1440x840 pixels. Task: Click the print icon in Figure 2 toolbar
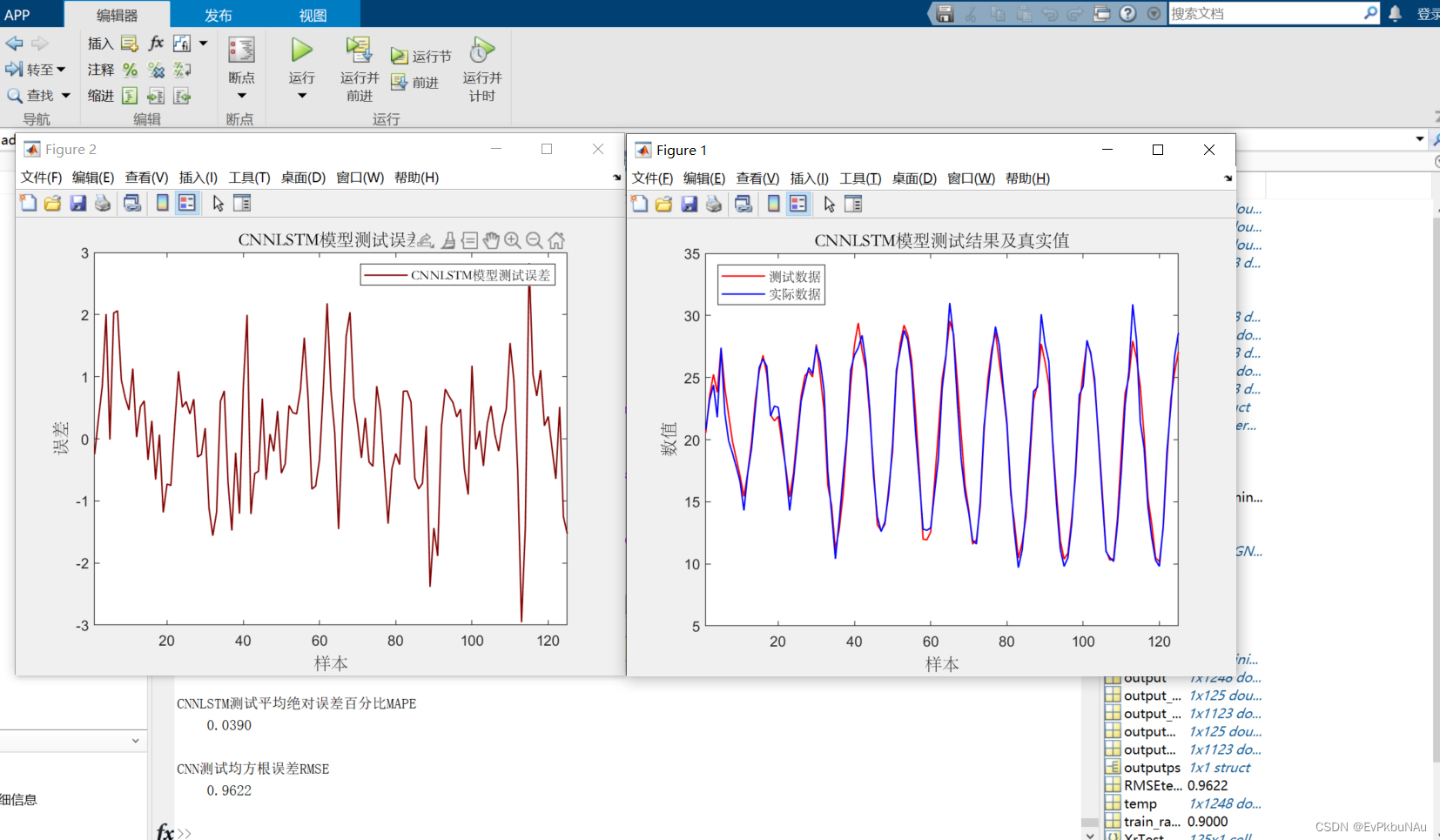[103, 203]
